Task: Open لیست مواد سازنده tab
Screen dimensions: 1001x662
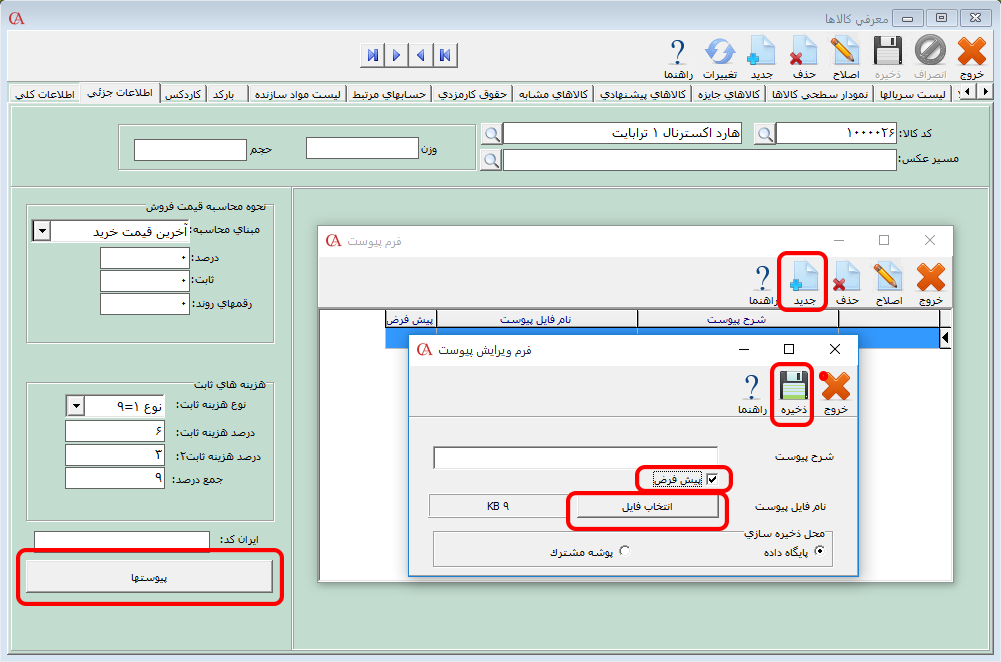Action: pyautogui.click(x=297, y=94)
